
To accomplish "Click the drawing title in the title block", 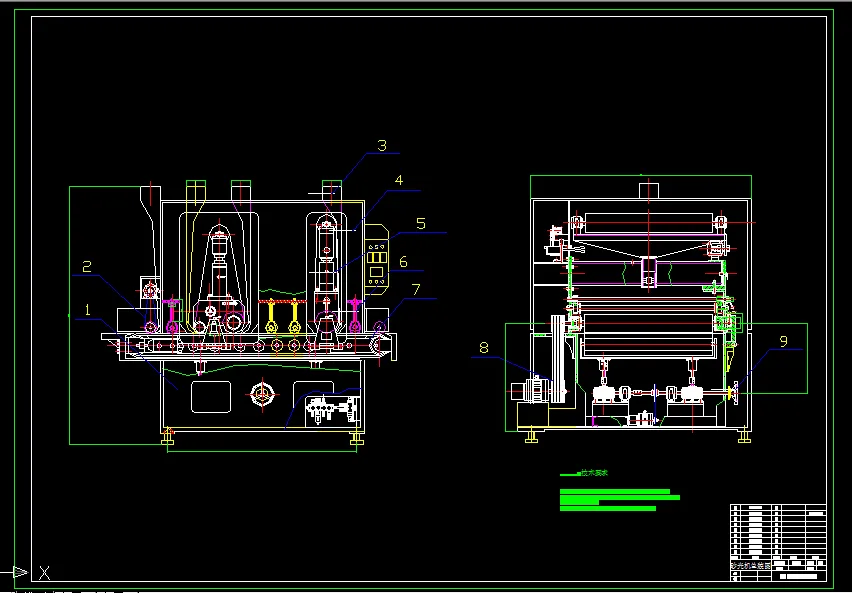I will tap(750, 565).
